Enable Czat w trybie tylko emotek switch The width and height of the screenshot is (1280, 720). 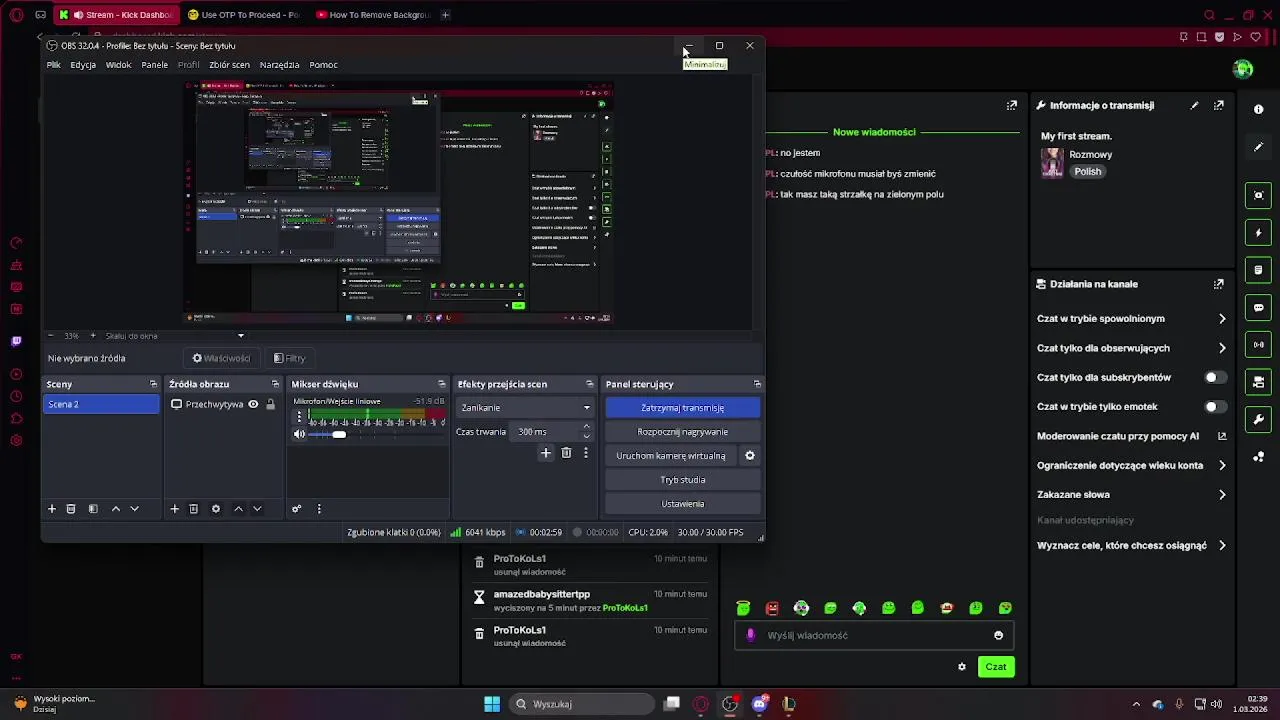click(x=1215, y=407)
